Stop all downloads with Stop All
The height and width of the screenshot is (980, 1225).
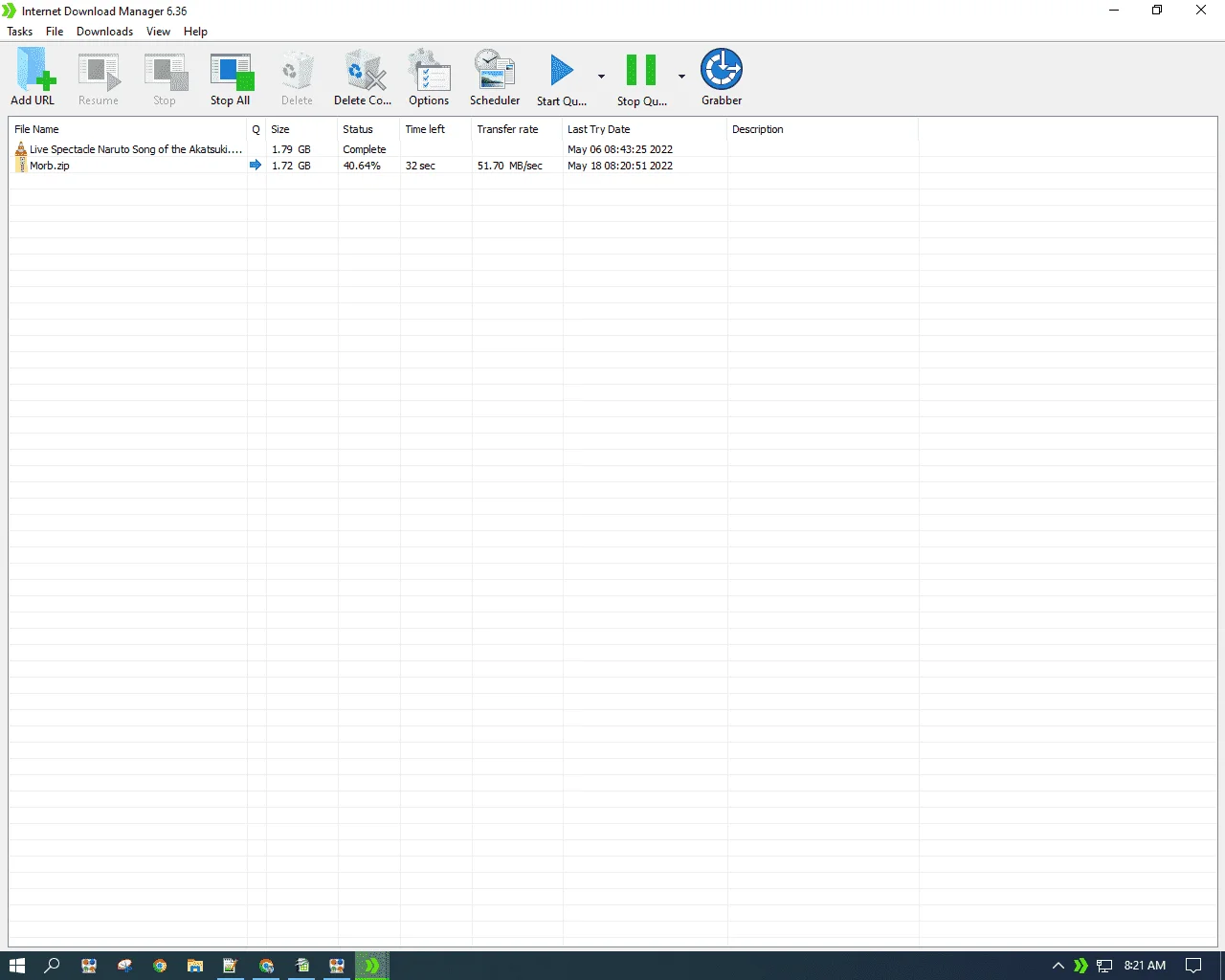point(231,77)
